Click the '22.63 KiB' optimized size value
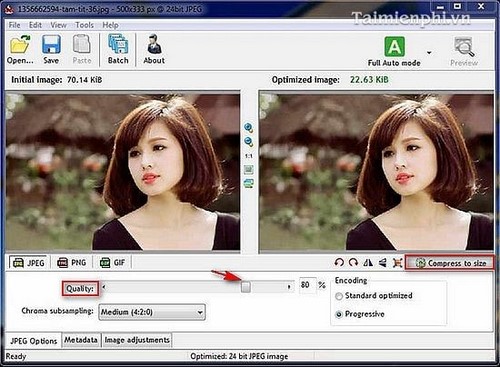 369,80
